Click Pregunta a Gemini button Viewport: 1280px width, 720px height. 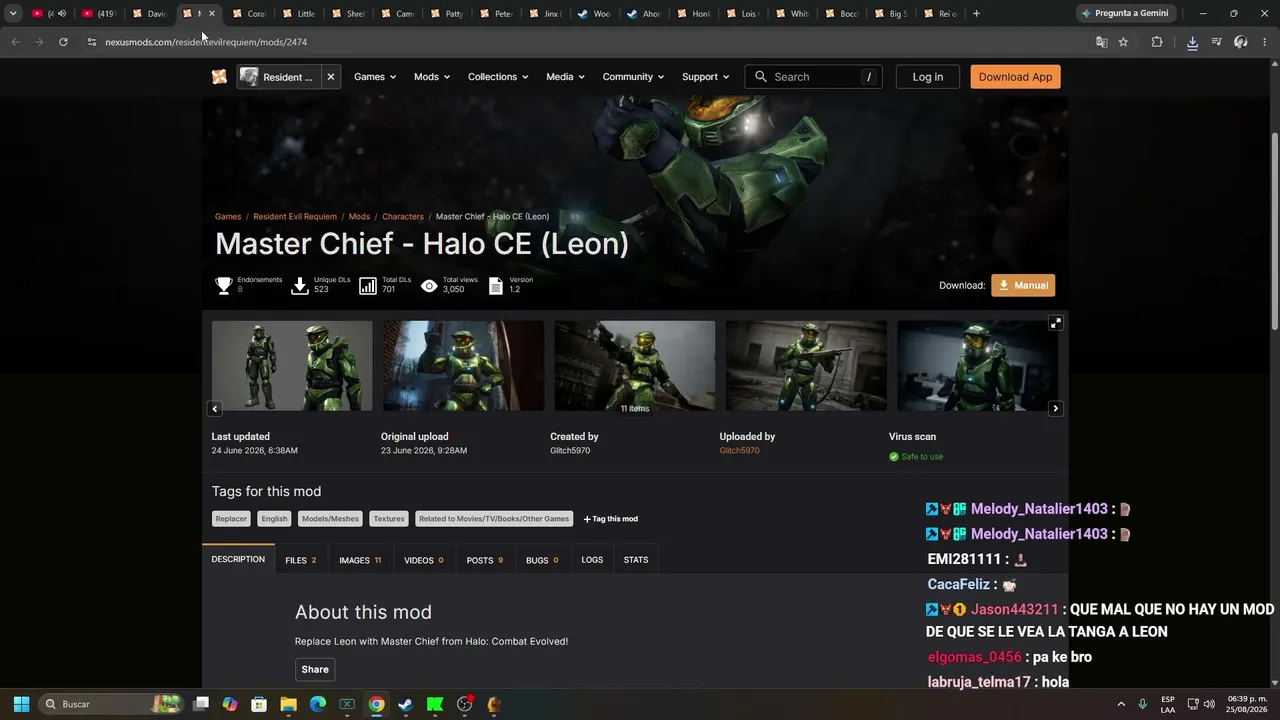point(1125,14)
